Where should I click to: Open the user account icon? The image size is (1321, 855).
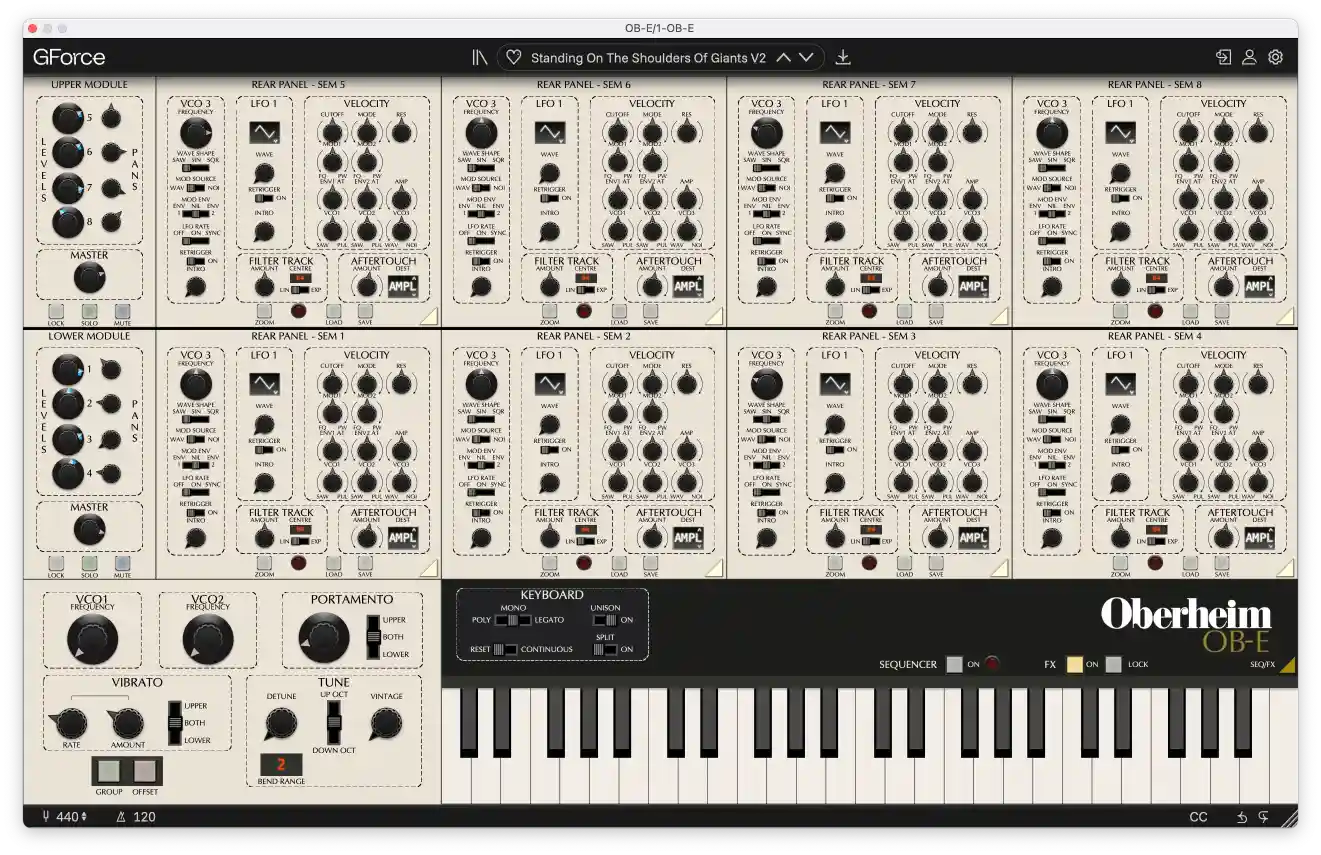point(1249,57)
